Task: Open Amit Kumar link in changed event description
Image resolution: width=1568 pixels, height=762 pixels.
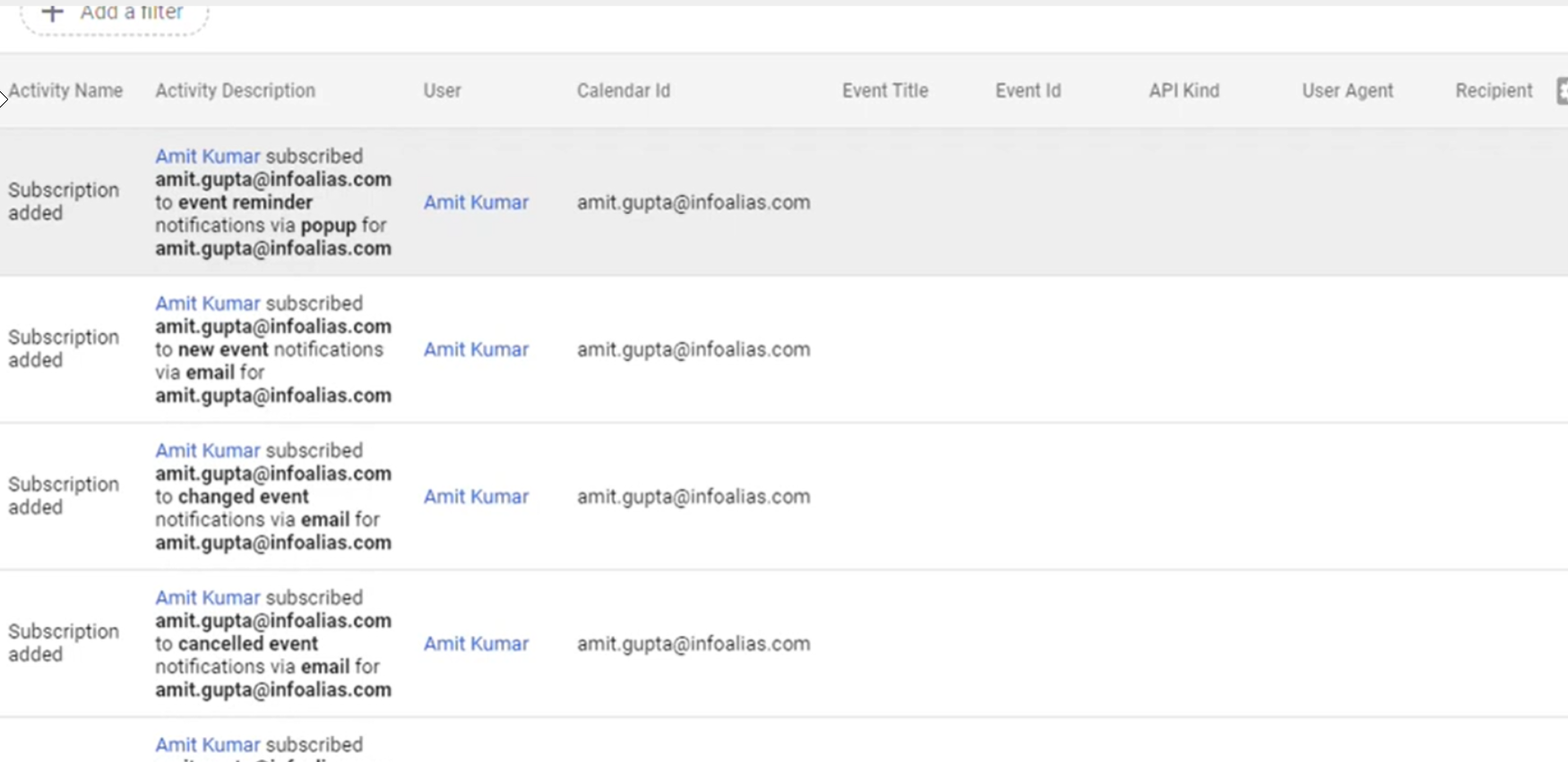Action: (x=208, y=449)
